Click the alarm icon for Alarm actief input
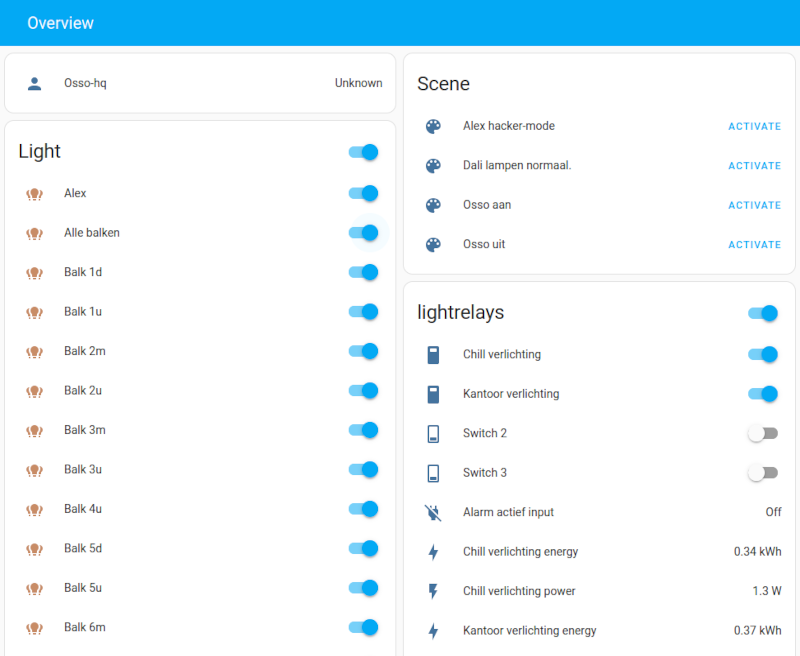 point(433,512)
